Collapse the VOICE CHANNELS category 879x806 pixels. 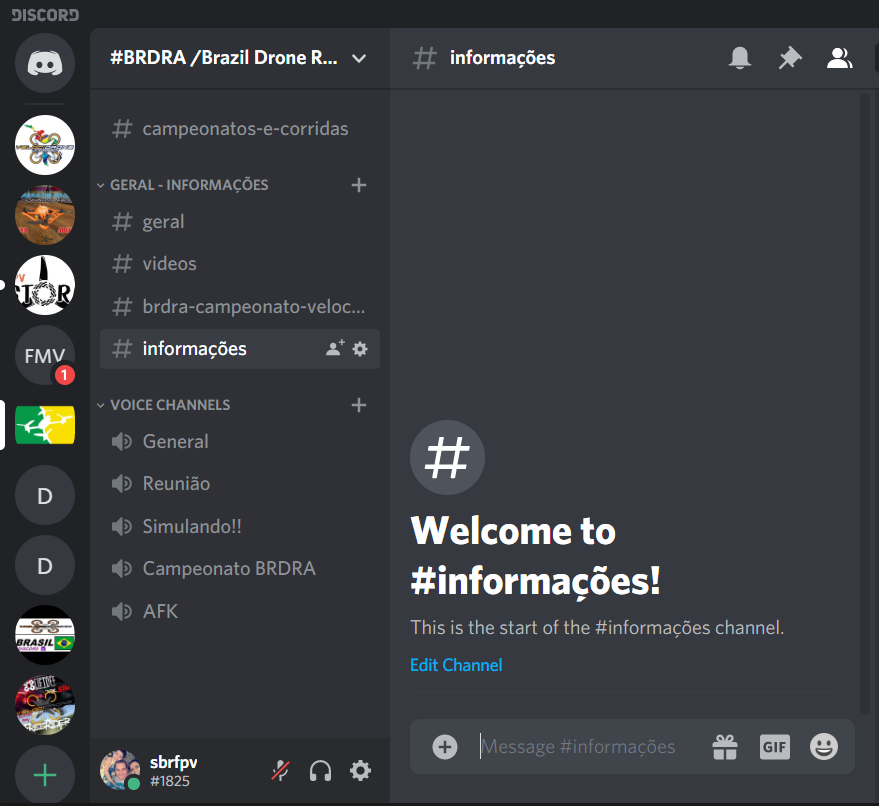pos(170,405)
